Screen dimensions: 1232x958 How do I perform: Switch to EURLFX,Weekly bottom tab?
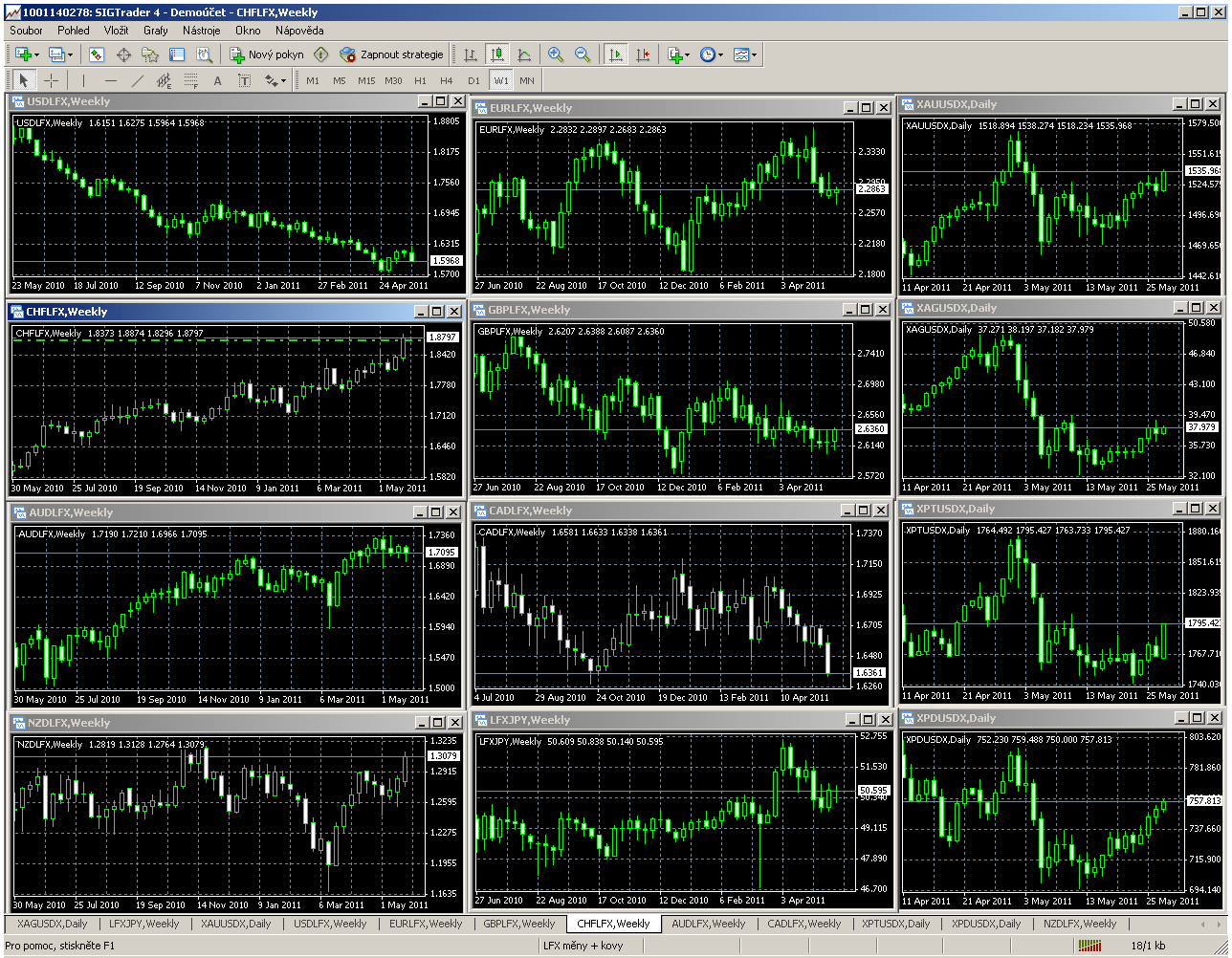(x=426, y=924)
